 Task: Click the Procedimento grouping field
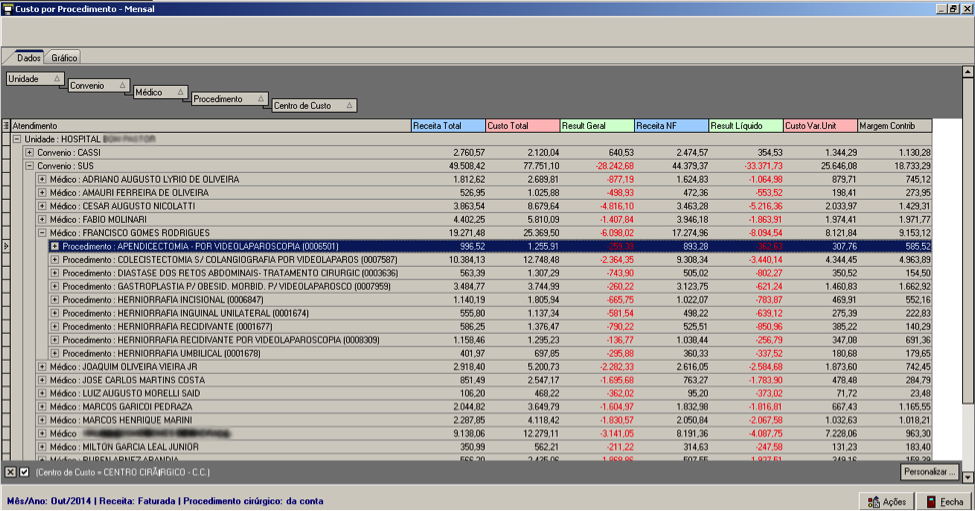[x=229, y=99]
